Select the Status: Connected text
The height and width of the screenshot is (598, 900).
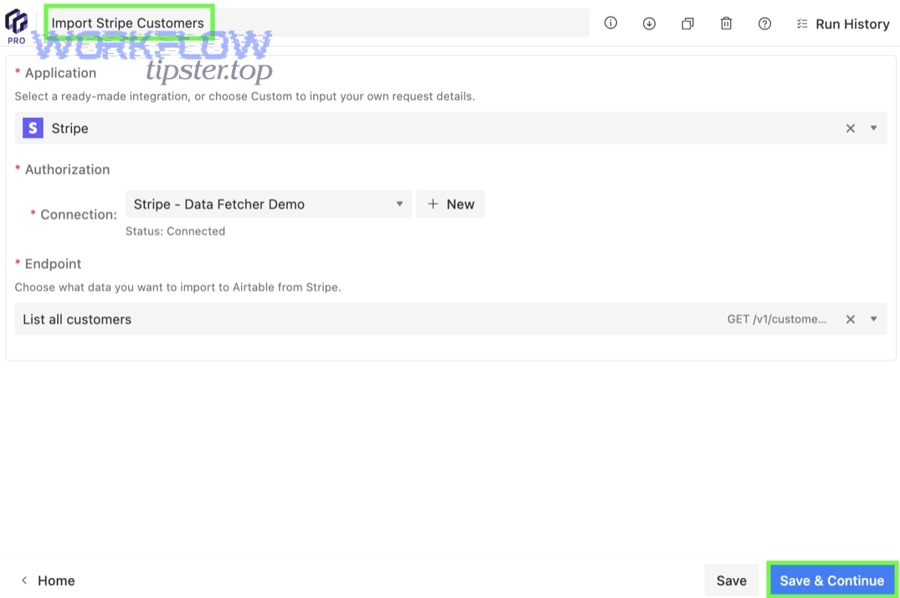click(x=178, y=230)
